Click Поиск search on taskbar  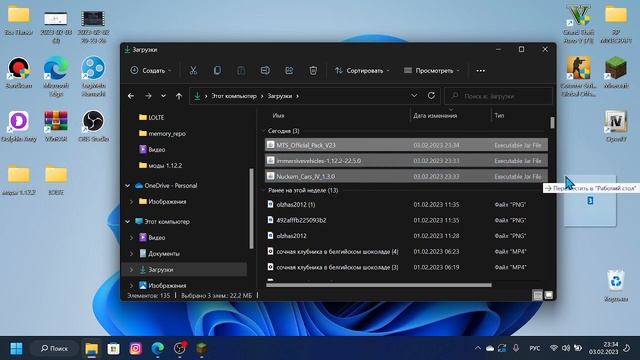(x=54, y=349)
